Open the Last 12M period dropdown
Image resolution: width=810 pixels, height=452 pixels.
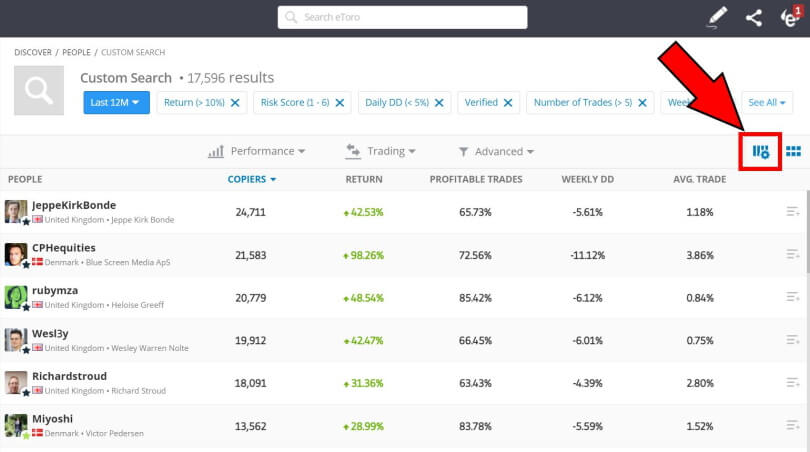pos(116,103)
